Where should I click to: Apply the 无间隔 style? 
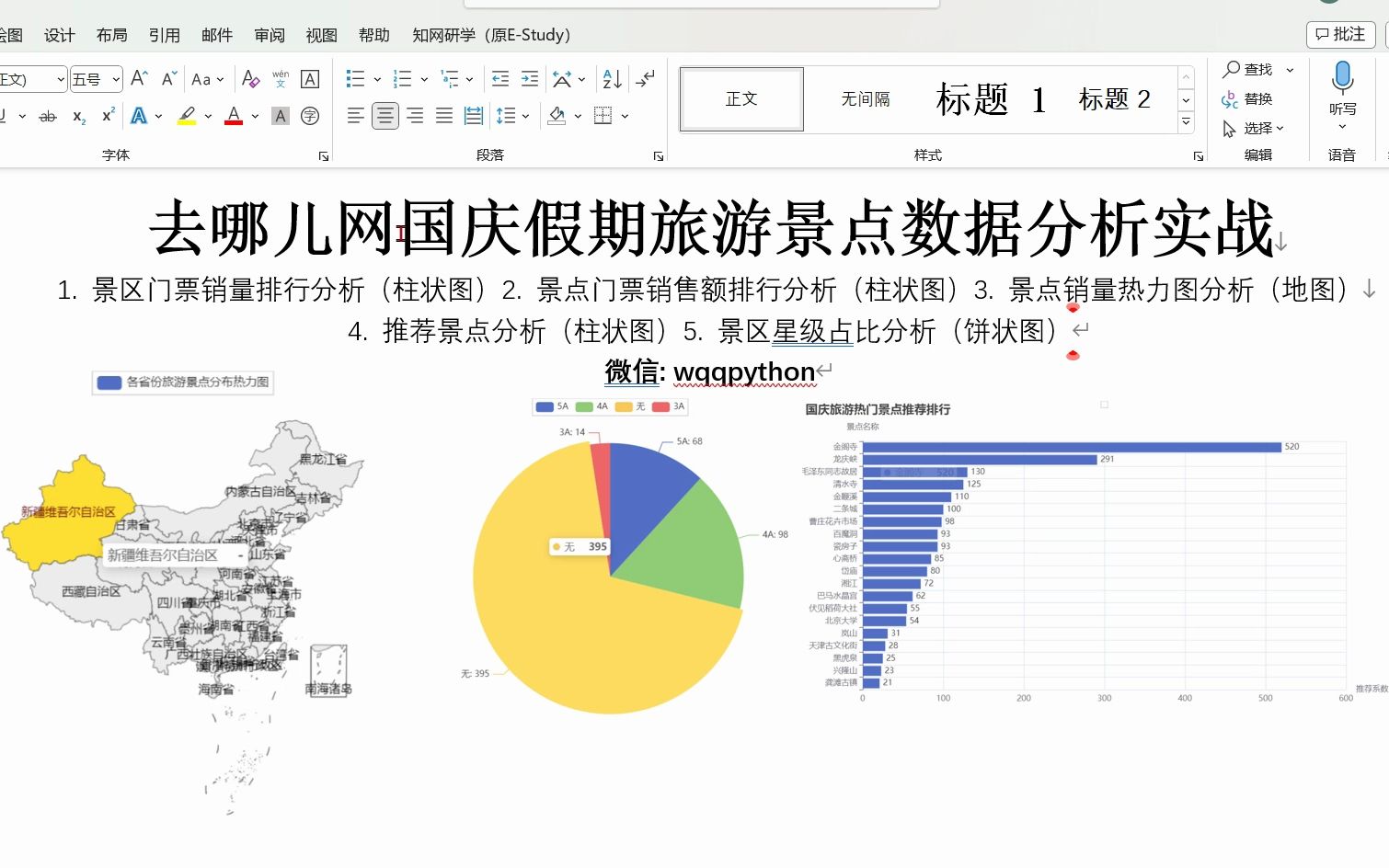866,99
